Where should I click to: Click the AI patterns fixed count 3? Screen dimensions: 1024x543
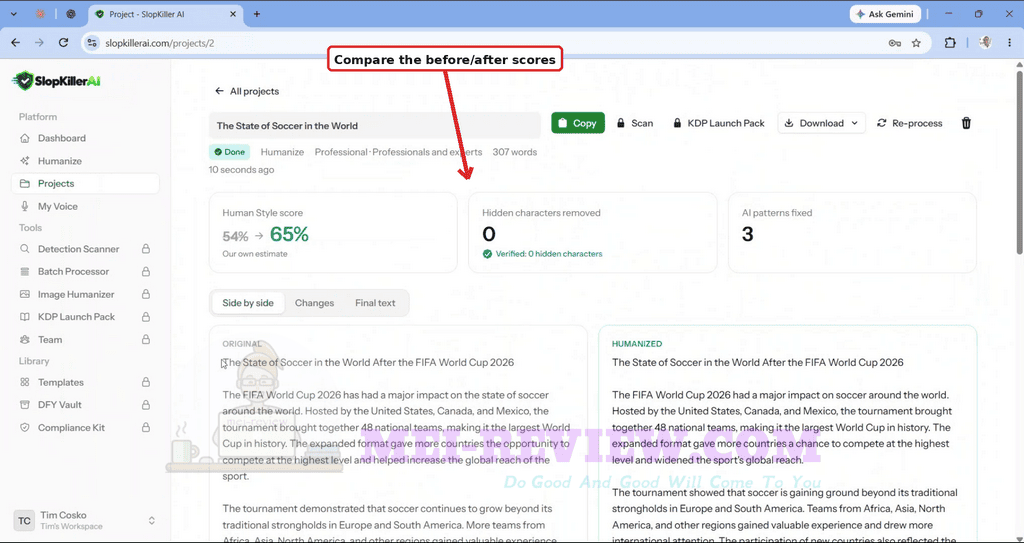click(748, 234)
